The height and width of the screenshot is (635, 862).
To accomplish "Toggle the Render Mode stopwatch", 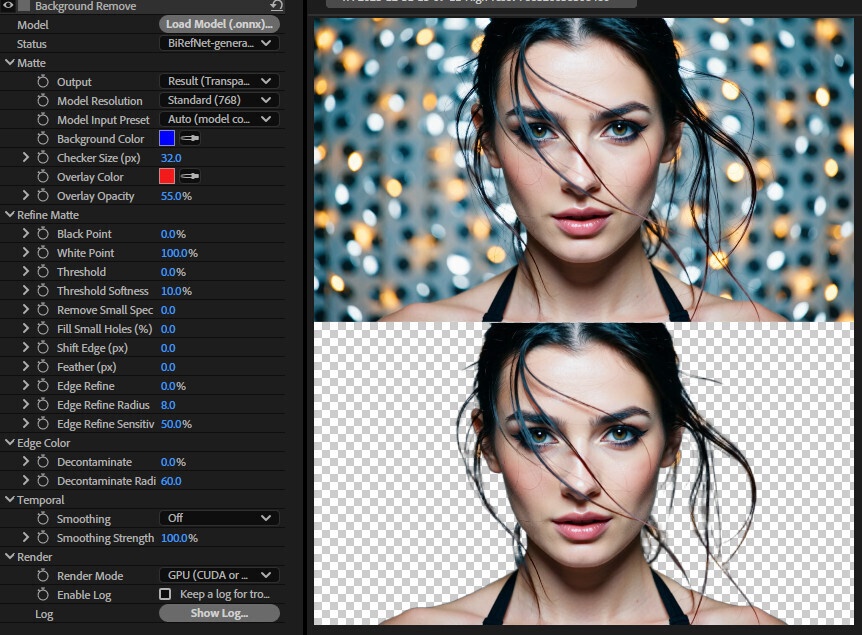I will coord(43,576).
